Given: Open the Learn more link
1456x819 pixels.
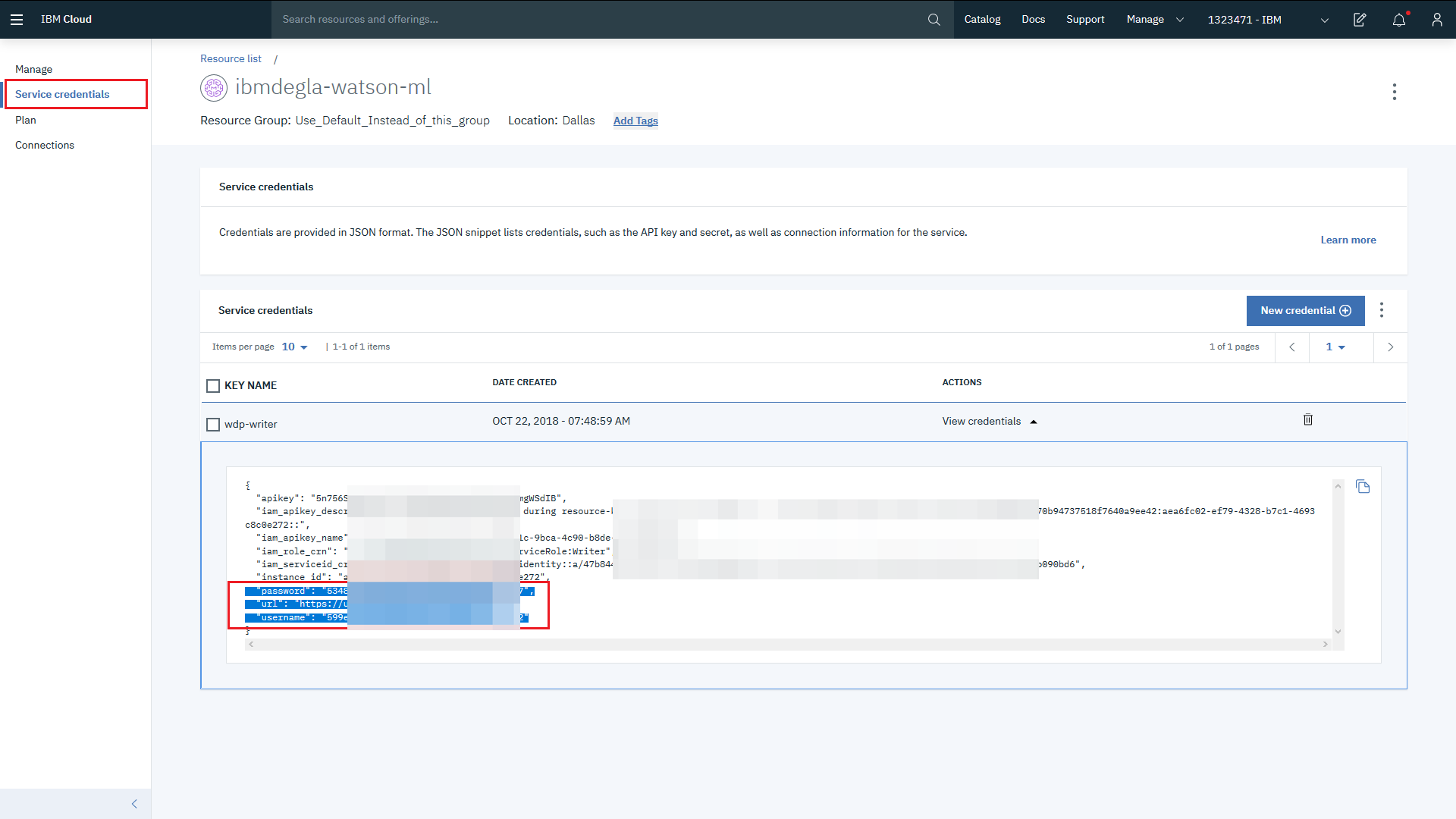Looking at the screenshot, I should tap(1348, 240).
